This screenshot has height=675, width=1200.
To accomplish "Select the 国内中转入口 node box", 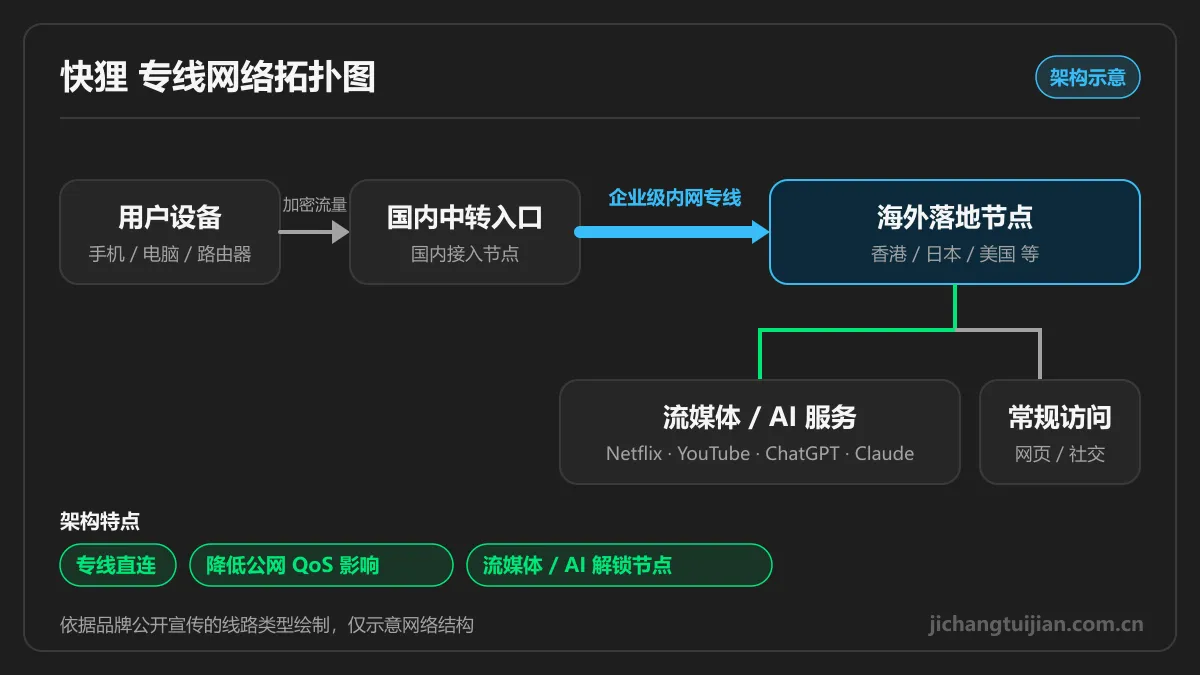I will click(x=465, y=232).
